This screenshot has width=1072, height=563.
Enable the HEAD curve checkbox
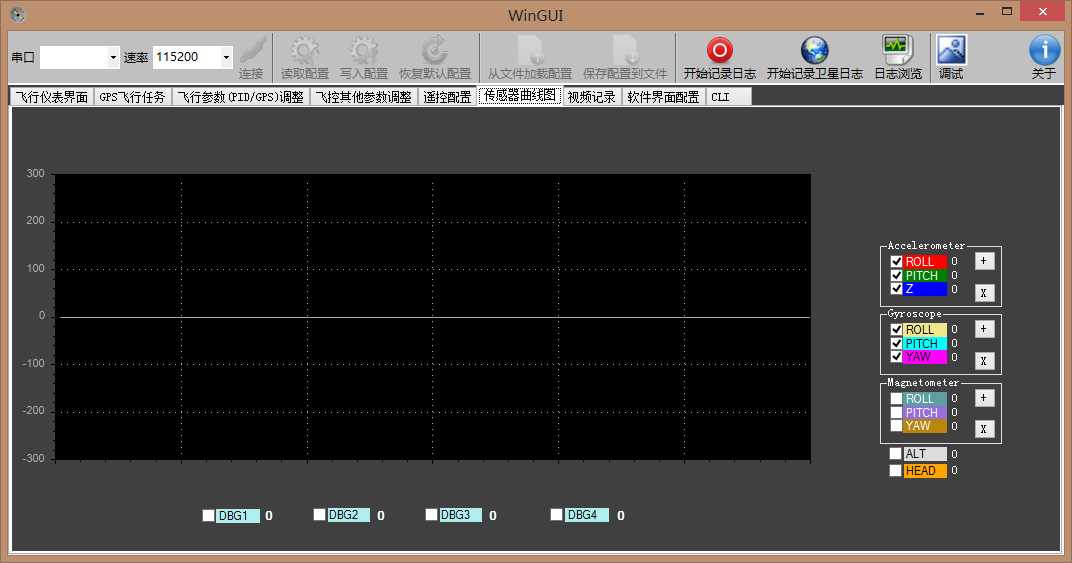[896, 471]
